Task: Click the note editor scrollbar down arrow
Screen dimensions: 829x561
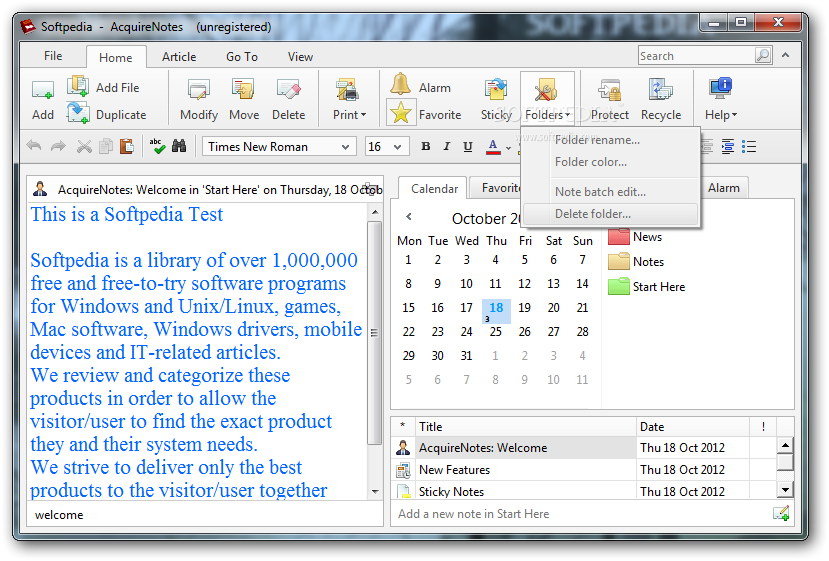Action: (375, 491)
